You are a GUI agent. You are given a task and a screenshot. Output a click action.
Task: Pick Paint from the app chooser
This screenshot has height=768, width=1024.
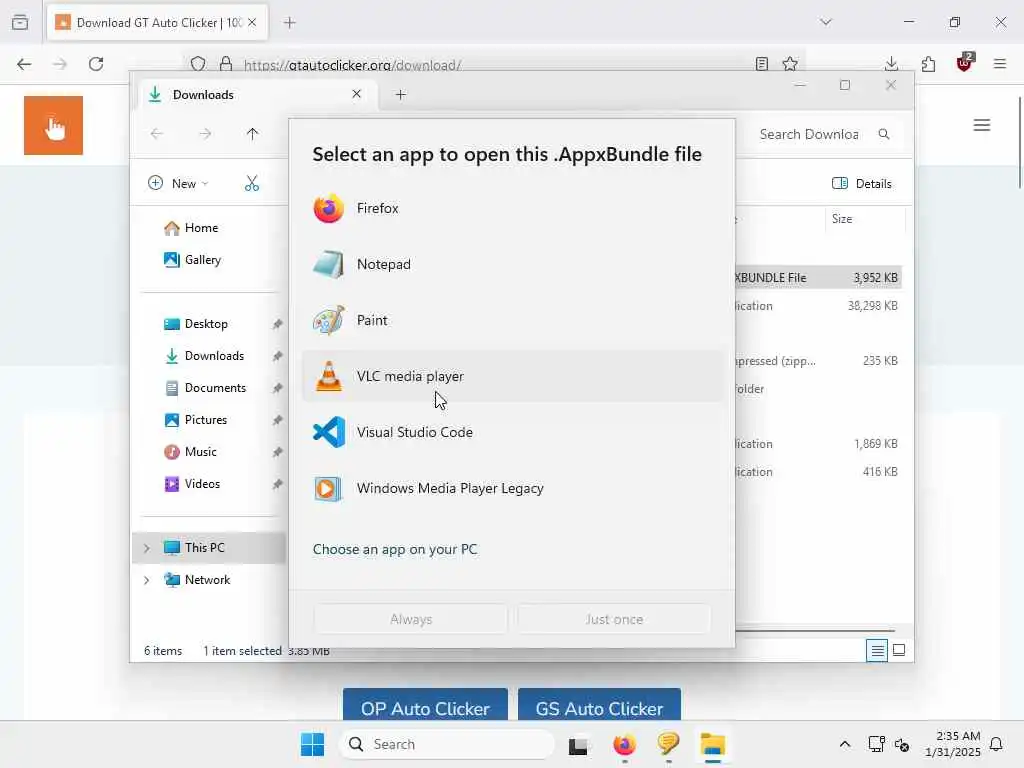click(513, 320)
